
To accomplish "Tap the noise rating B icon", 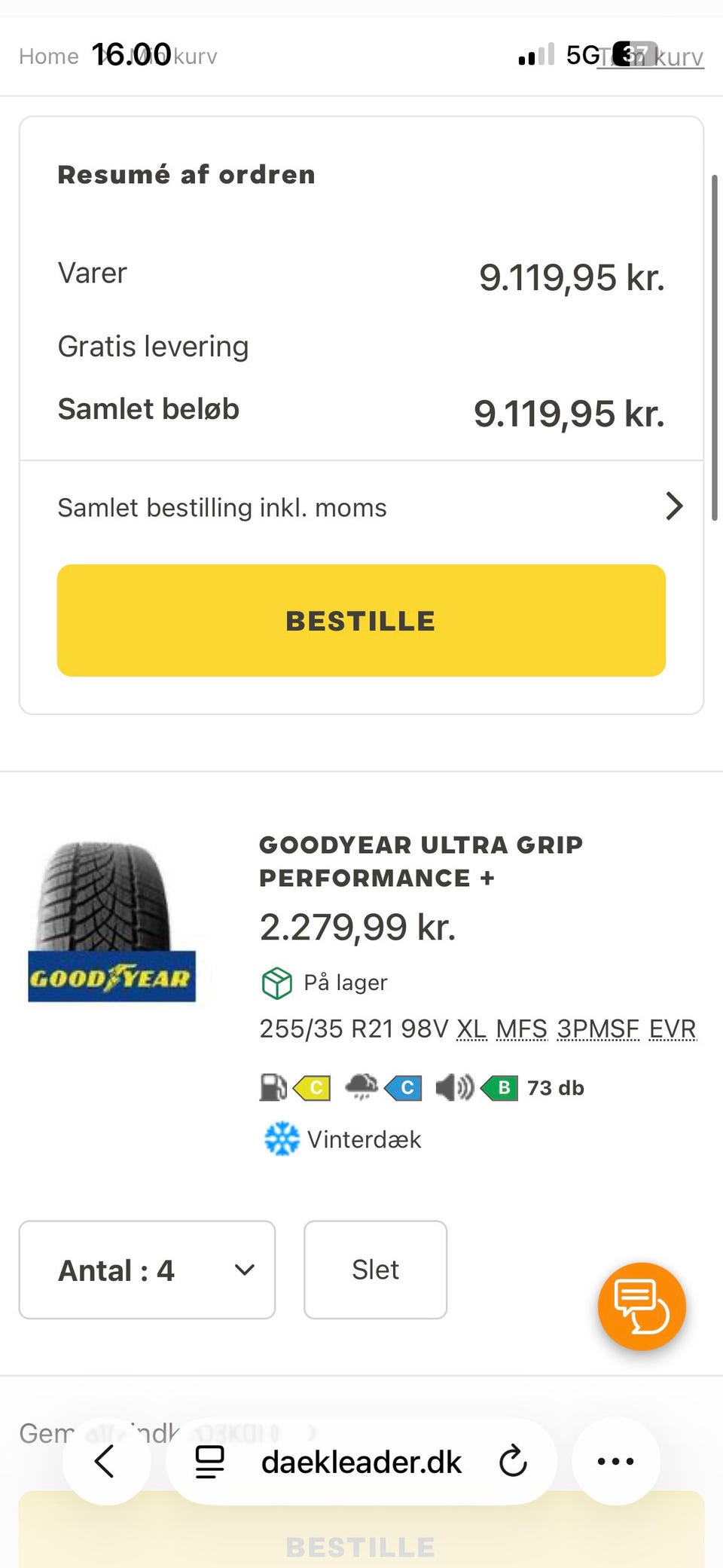I will click(499, 1088).
